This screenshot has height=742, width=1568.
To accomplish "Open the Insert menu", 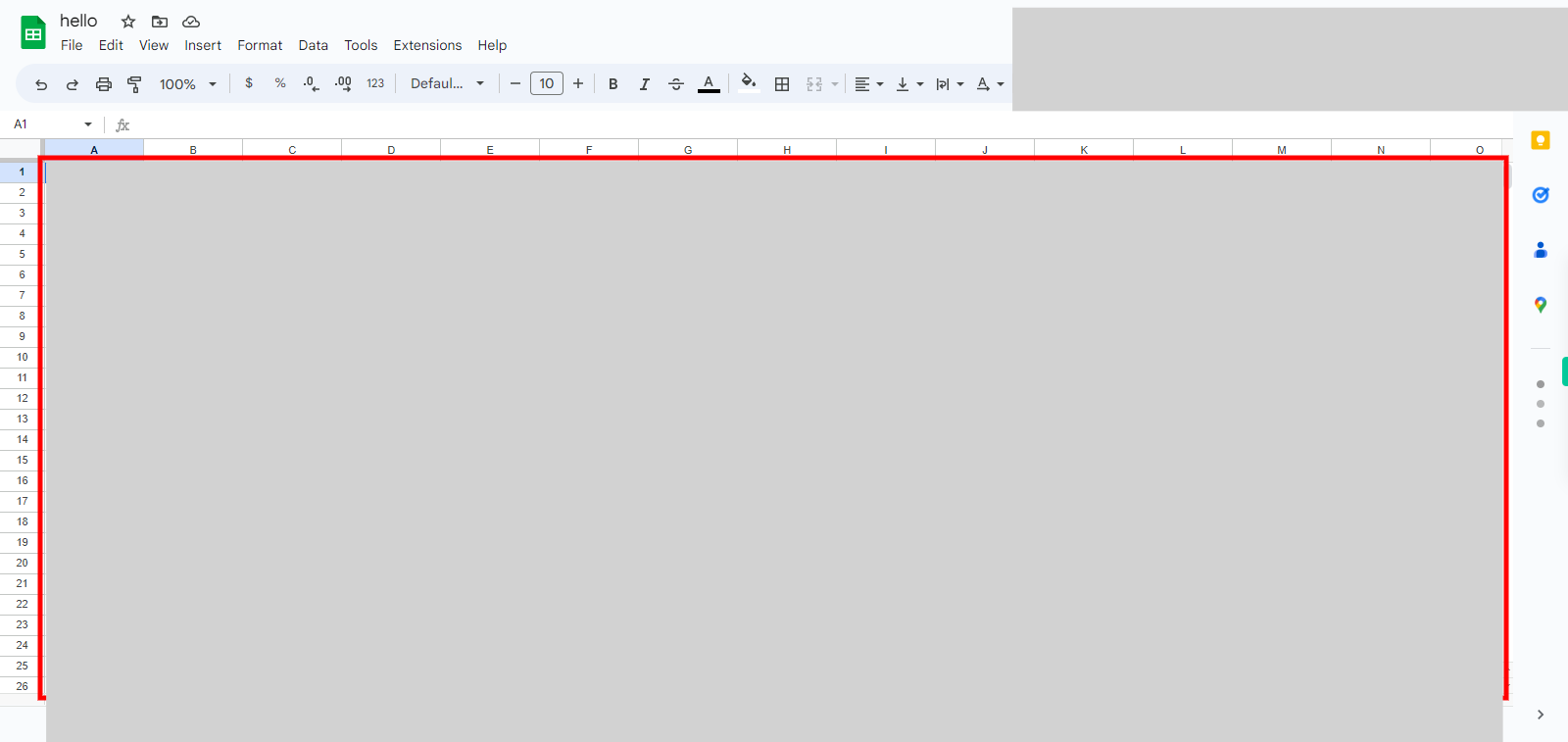I will (203, 45).
